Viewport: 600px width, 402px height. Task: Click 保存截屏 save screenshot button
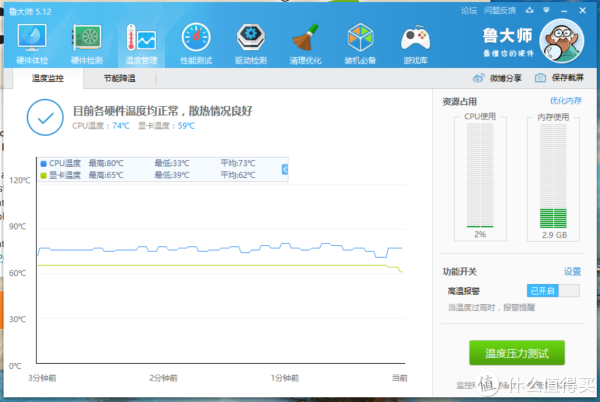click(x=567, y=78)
